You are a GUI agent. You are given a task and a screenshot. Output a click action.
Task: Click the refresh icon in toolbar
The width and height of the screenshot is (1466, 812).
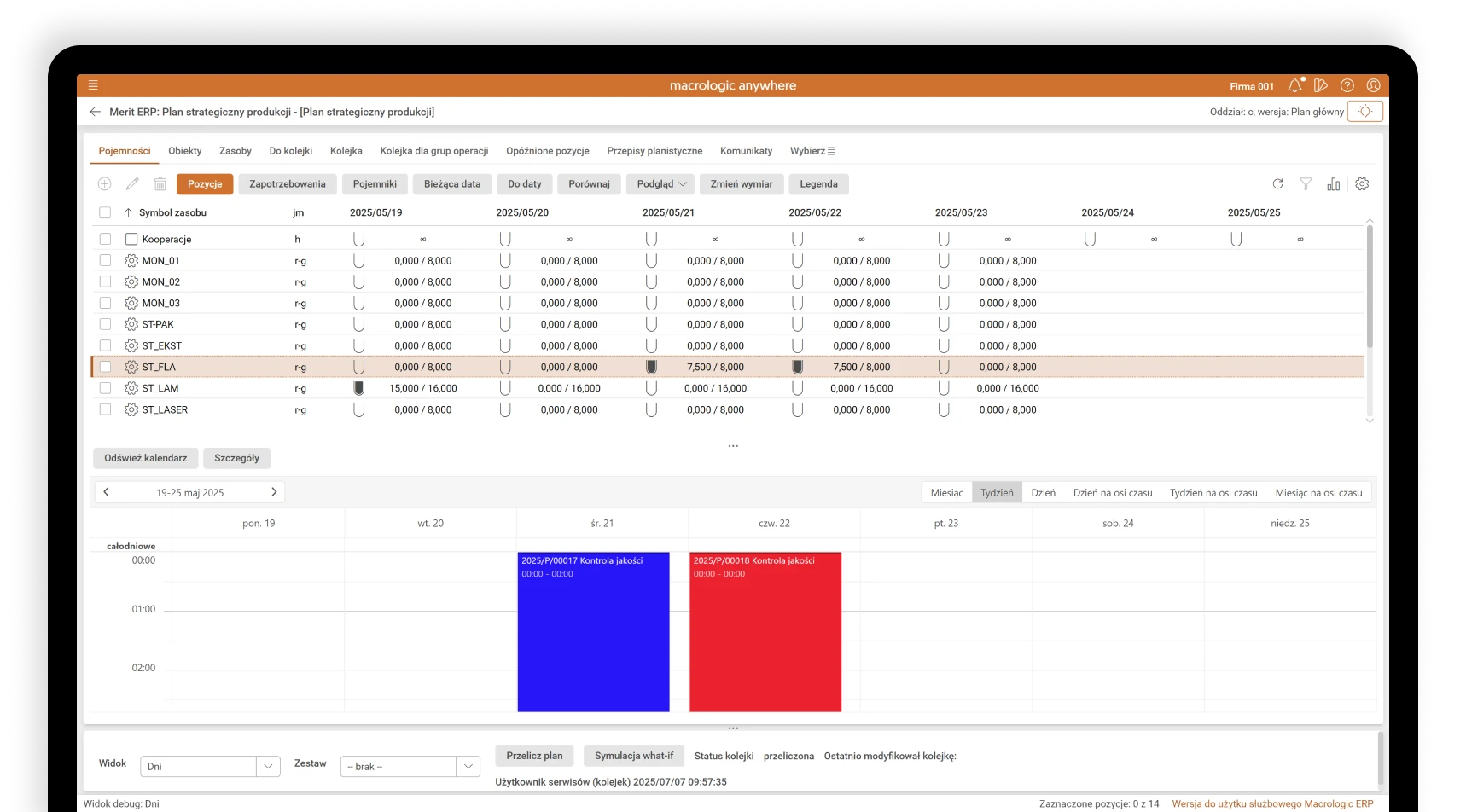1277,184
